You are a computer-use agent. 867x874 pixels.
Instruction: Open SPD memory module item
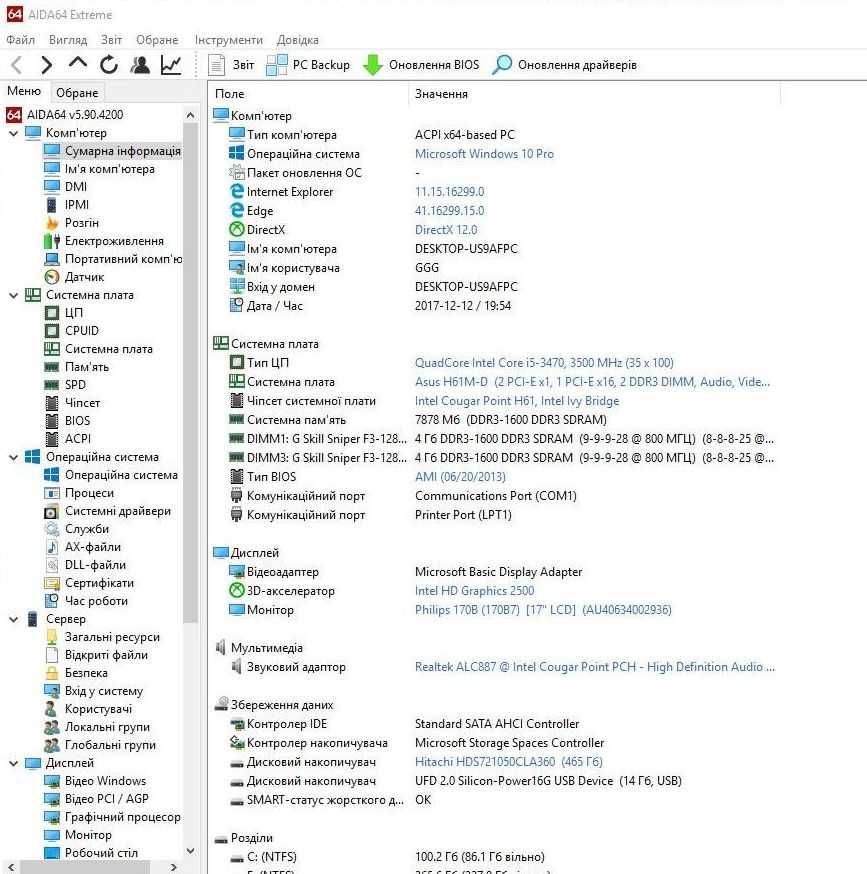point(65,385)
